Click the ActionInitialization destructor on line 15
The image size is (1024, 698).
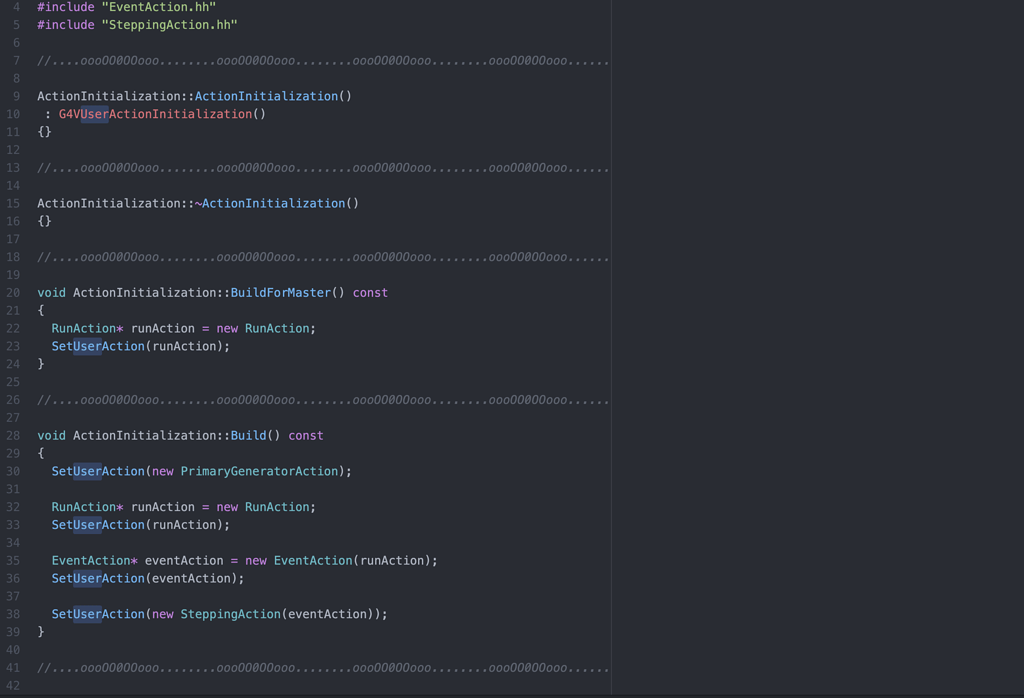[x=275, y=203]
